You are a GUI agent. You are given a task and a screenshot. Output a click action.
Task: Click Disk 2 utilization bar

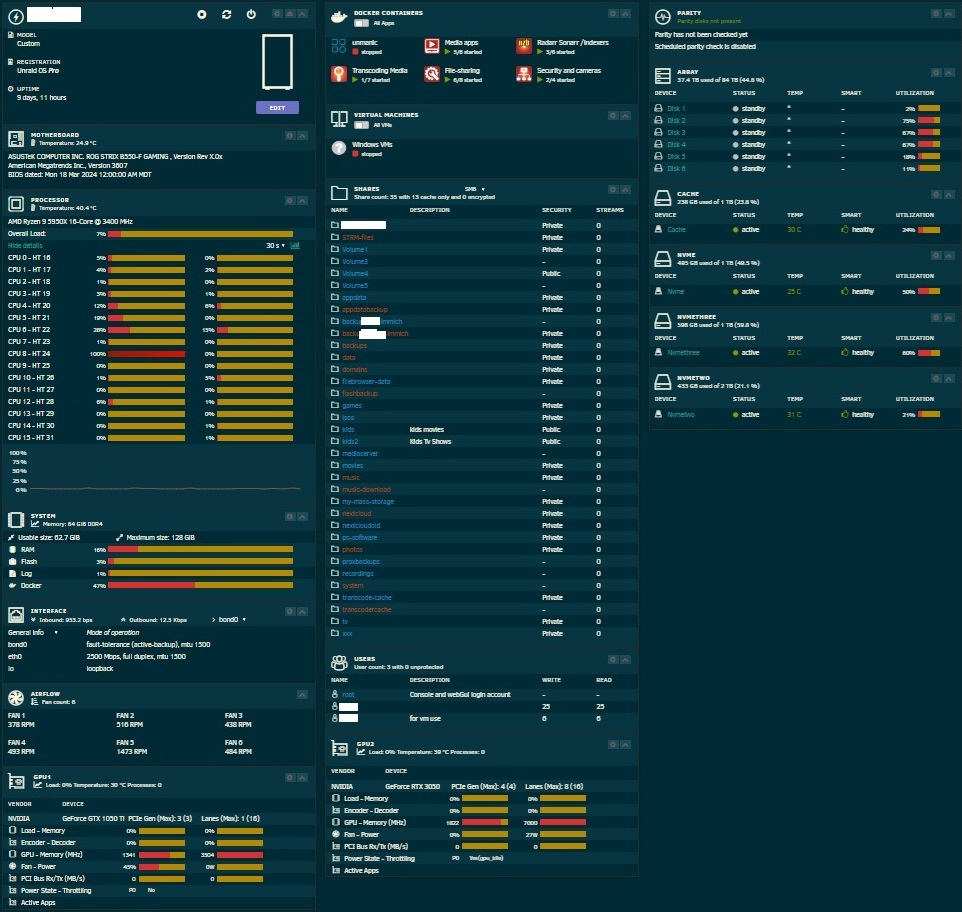click(x=929, y=121)
